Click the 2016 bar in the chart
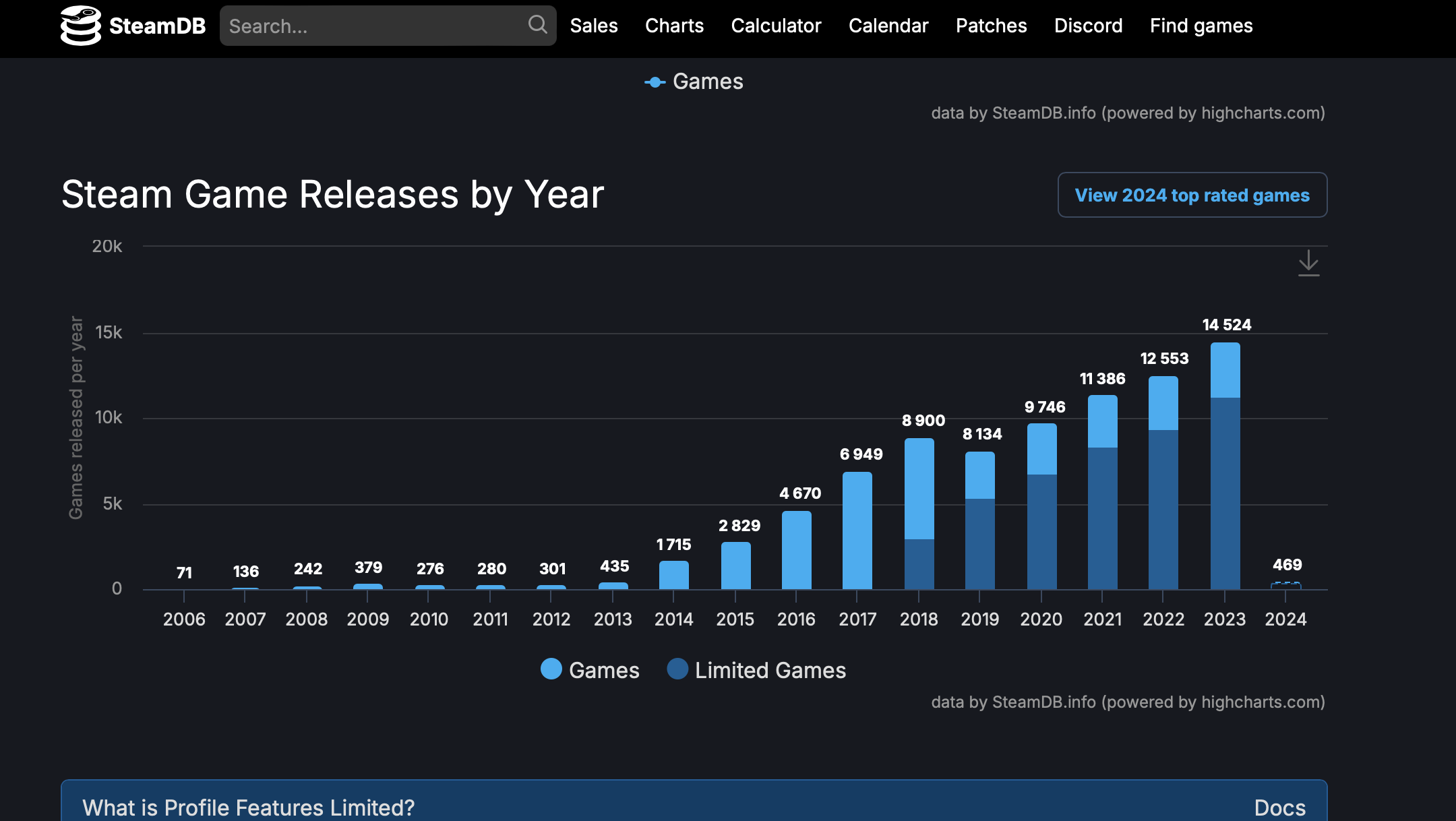This screenshot has width=1456, height=821. (796, 550)
